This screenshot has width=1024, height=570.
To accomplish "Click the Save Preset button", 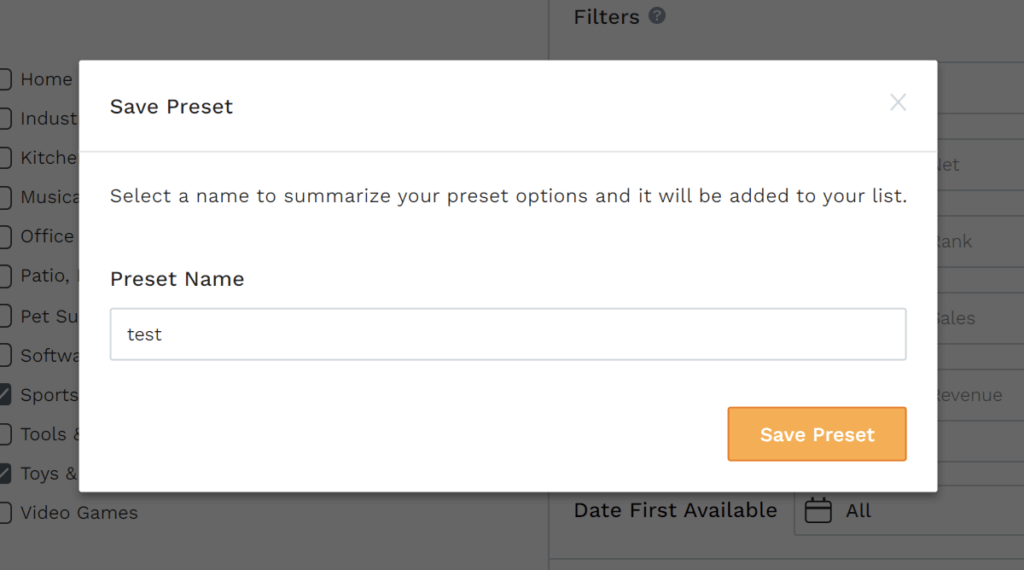I will click(817, 434).
